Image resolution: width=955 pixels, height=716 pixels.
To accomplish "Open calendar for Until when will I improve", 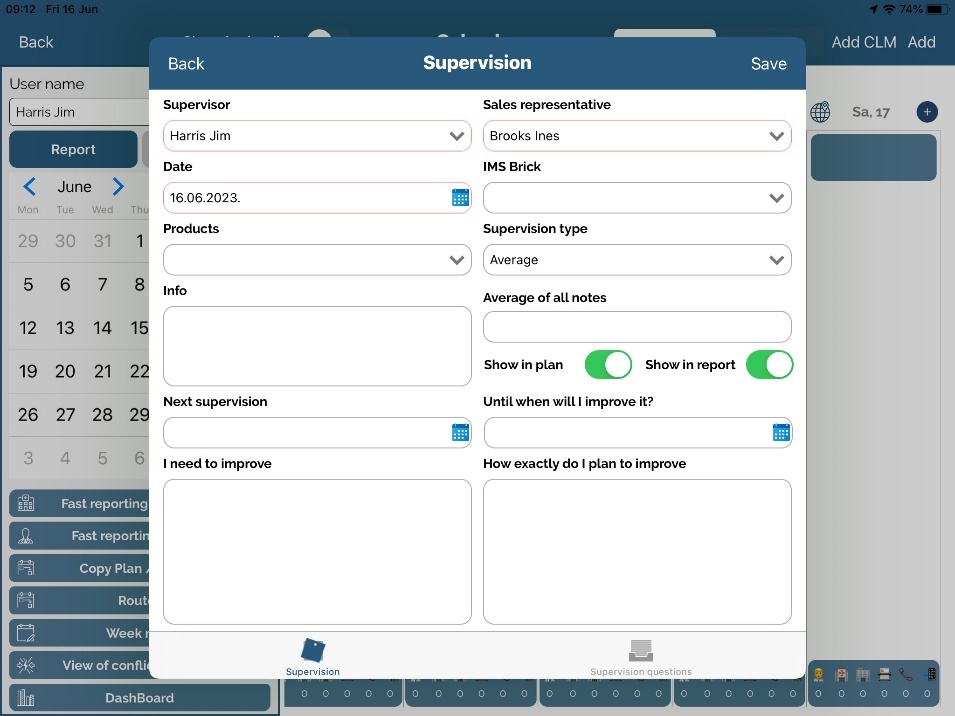I will [781, 433].
